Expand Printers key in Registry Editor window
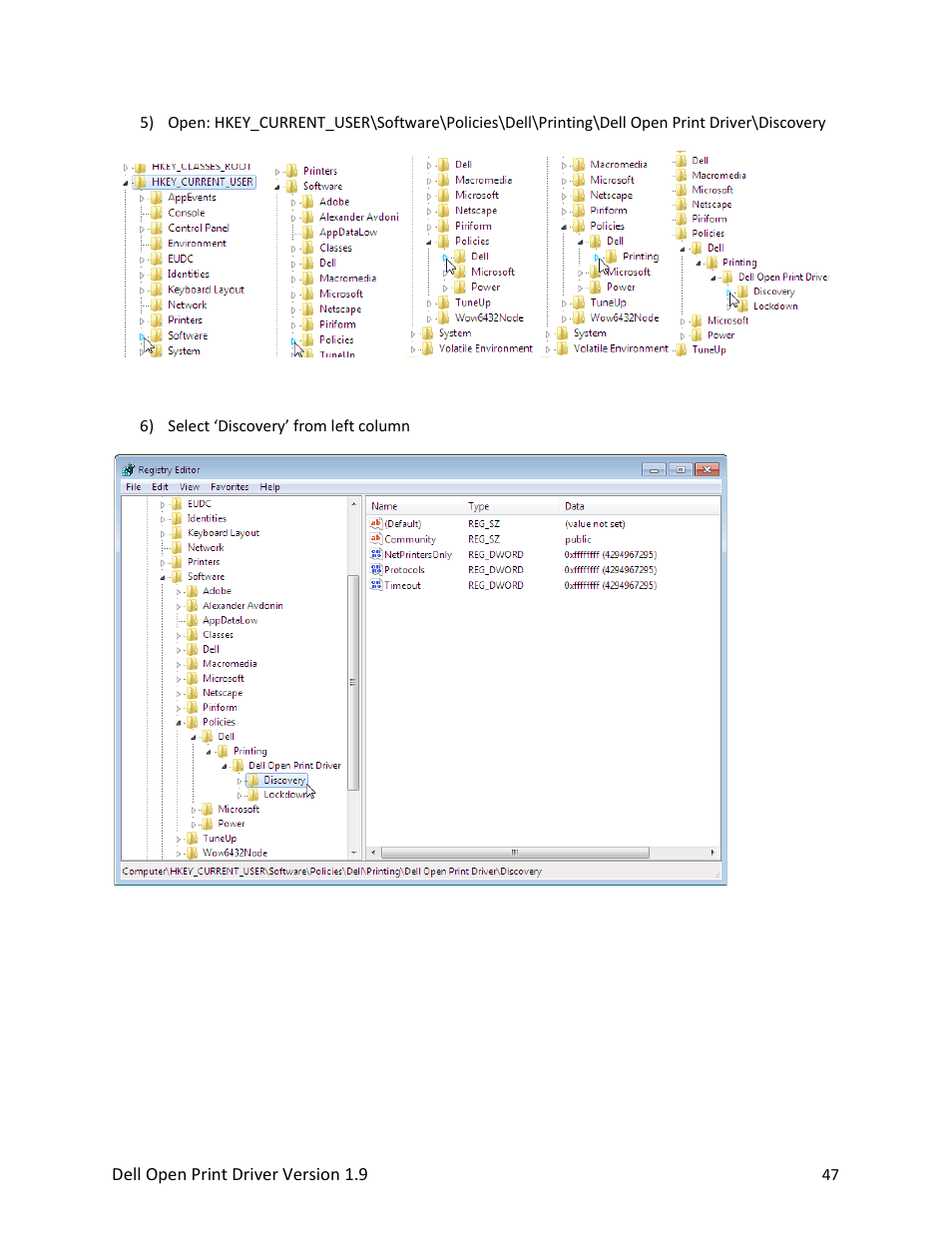Screen dimensions: 952x1233 (x=163, y=562)
